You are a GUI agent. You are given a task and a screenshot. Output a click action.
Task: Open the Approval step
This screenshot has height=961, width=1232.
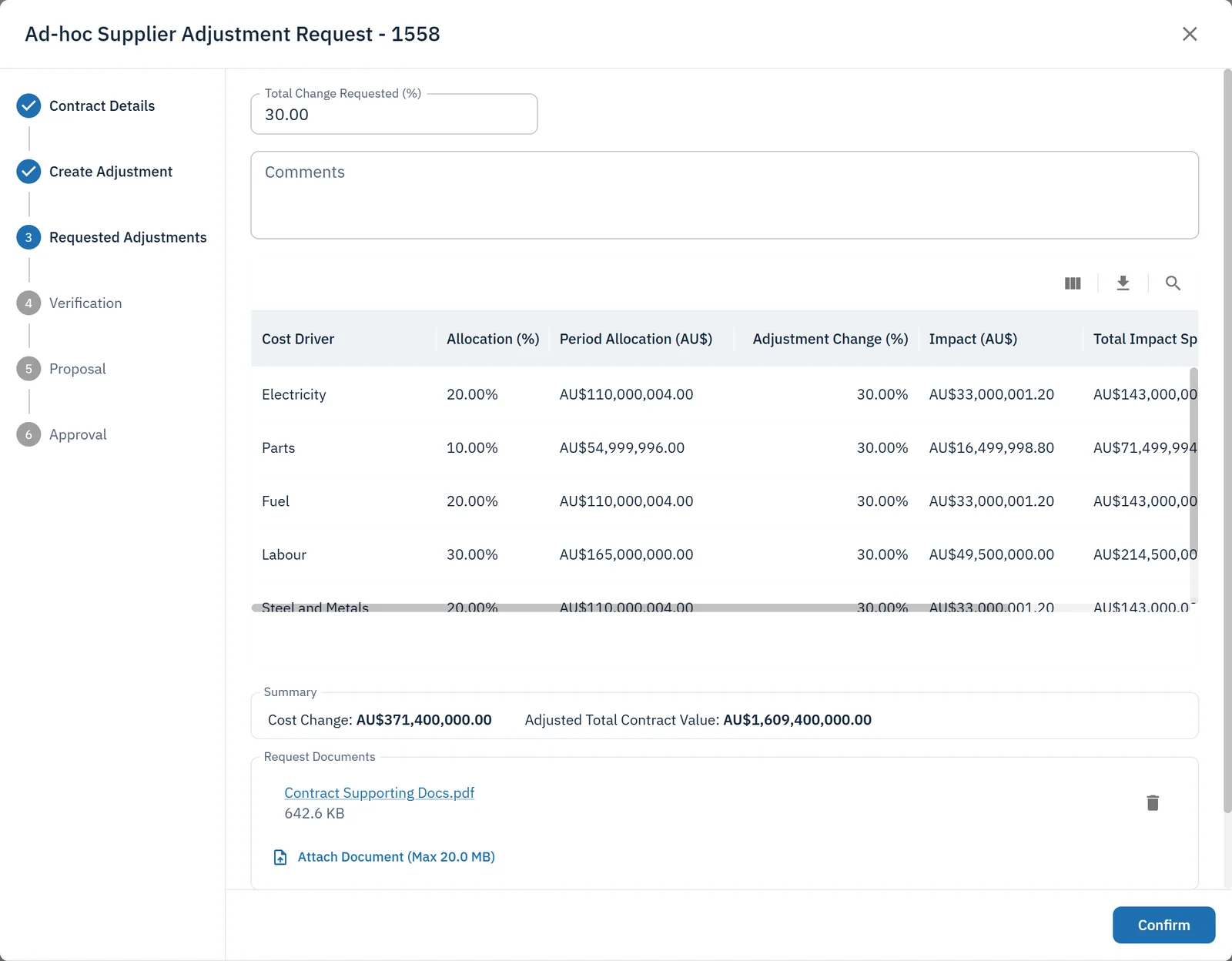coord(62,434)
